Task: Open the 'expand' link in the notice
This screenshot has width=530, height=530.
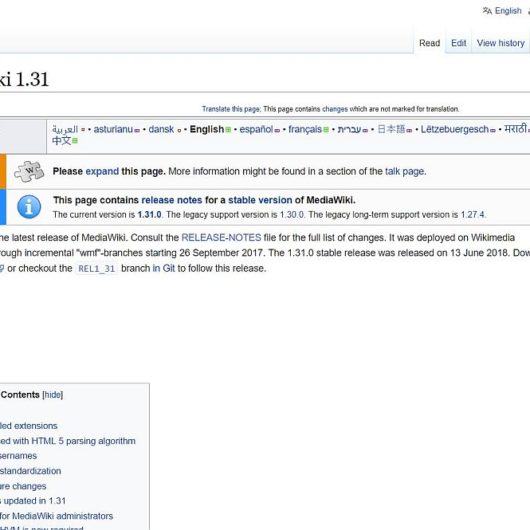Action: 102,171
